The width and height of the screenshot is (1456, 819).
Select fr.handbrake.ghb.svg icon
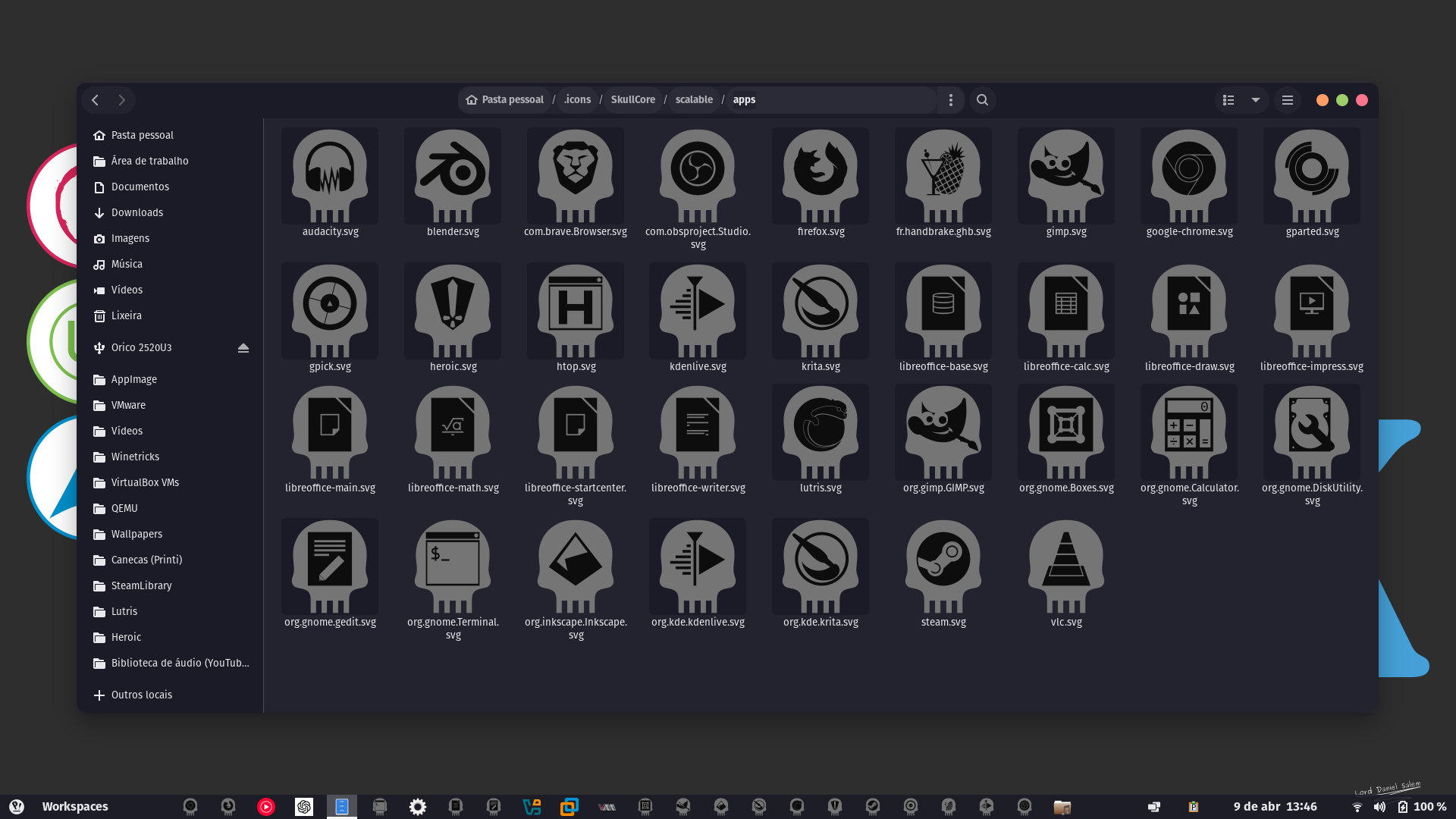pos(943,176)
